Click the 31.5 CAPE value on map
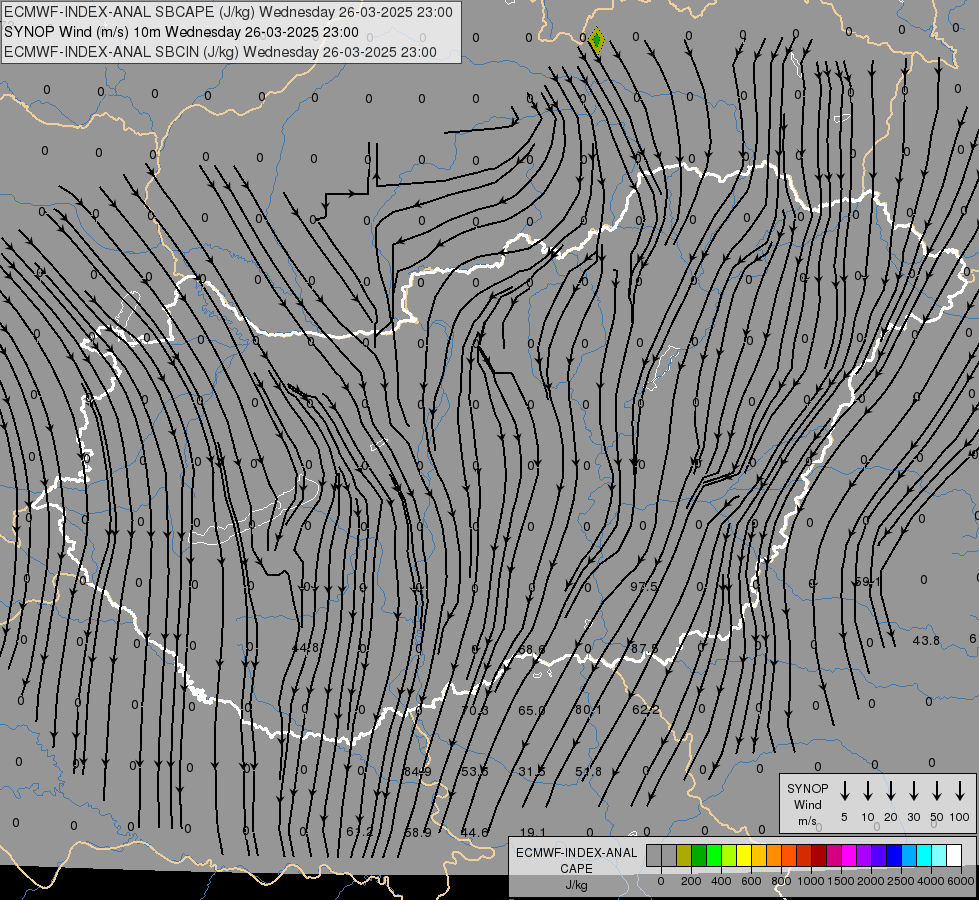Image resolution: width=979 pixels, height=900 pixels. (532, 772)
